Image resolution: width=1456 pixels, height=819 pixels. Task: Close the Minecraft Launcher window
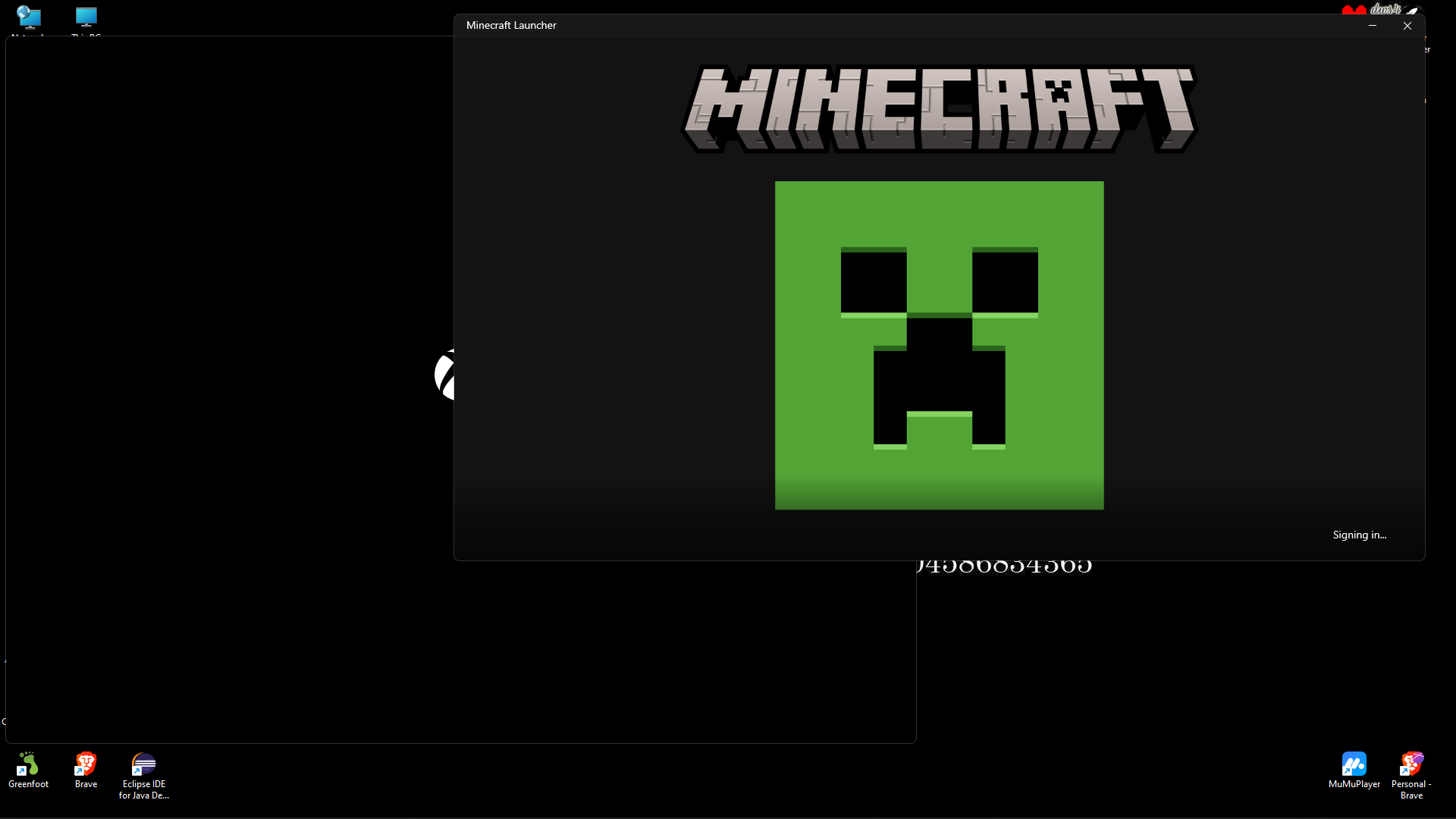(x=1407, y=25)
